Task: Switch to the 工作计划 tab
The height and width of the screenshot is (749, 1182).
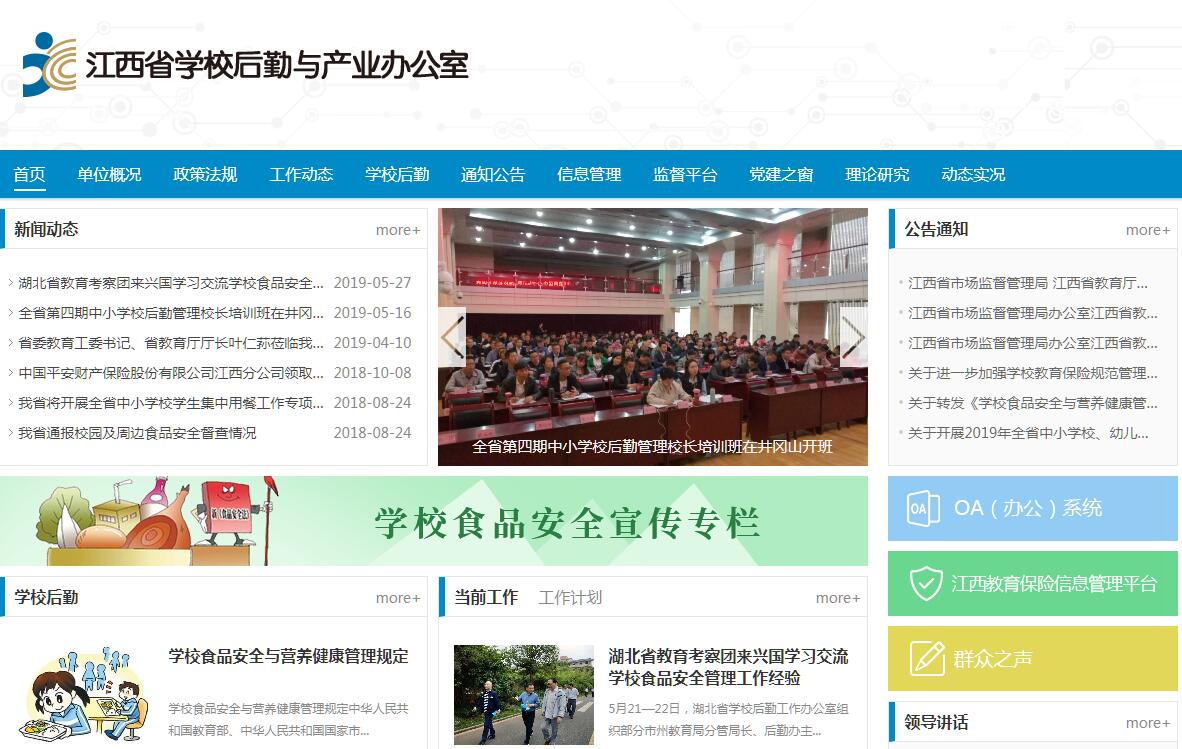Action: [x=570, y=597]
